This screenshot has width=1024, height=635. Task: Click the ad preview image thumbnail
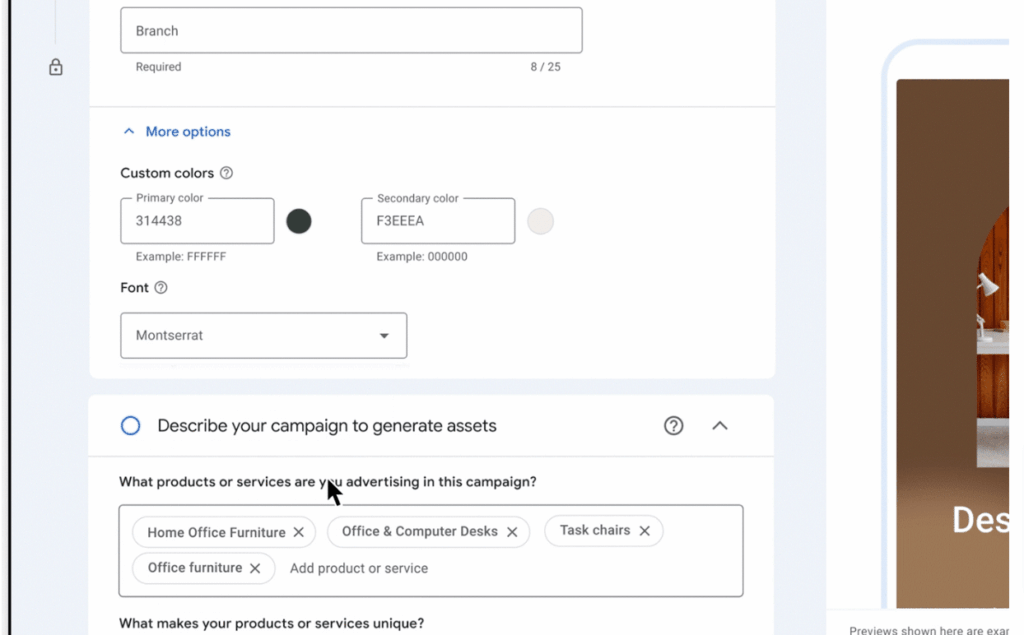point(952,340)
